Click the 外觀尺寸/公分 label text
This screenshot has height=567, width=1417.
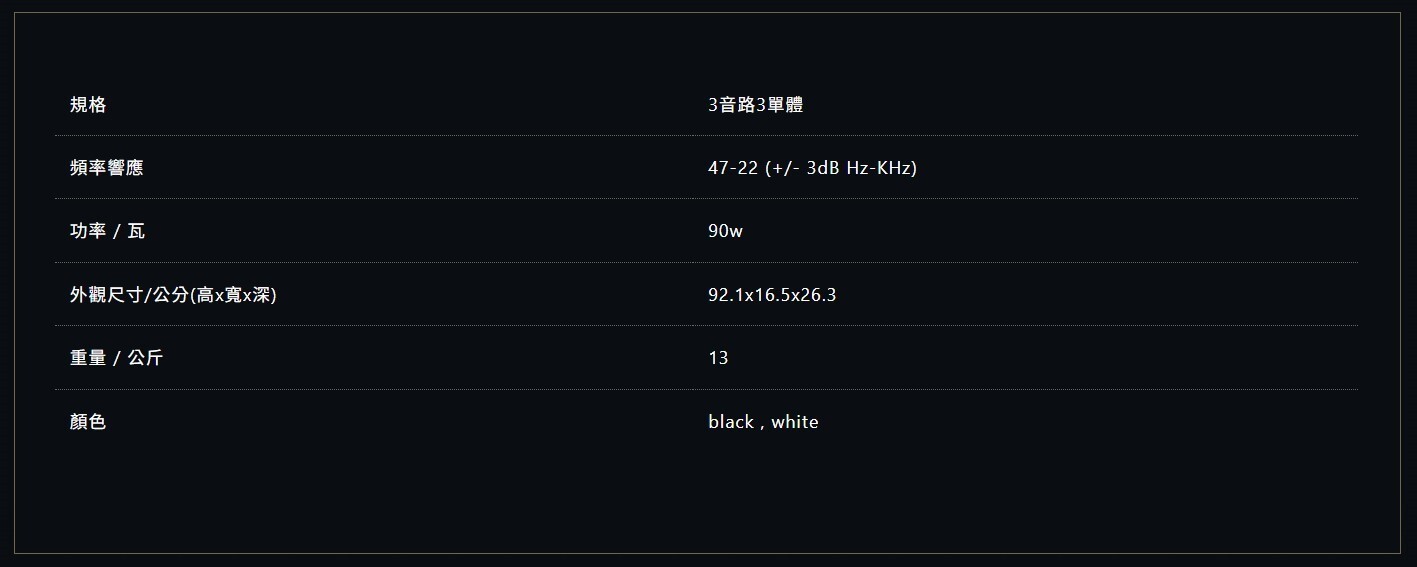click(x=129, y=295)
